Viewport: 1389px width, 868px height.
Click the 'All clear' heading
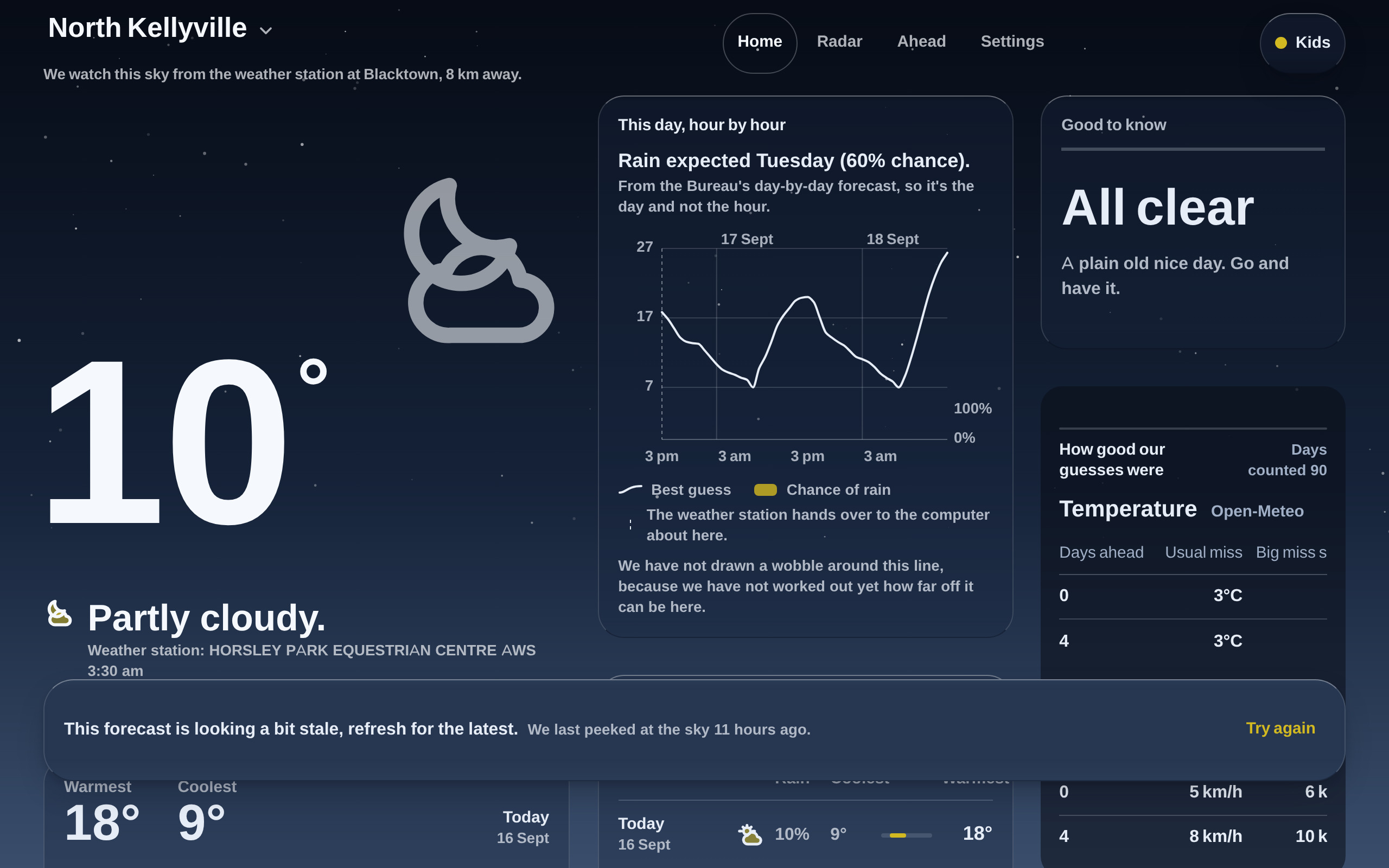(x=1157, y=208)
